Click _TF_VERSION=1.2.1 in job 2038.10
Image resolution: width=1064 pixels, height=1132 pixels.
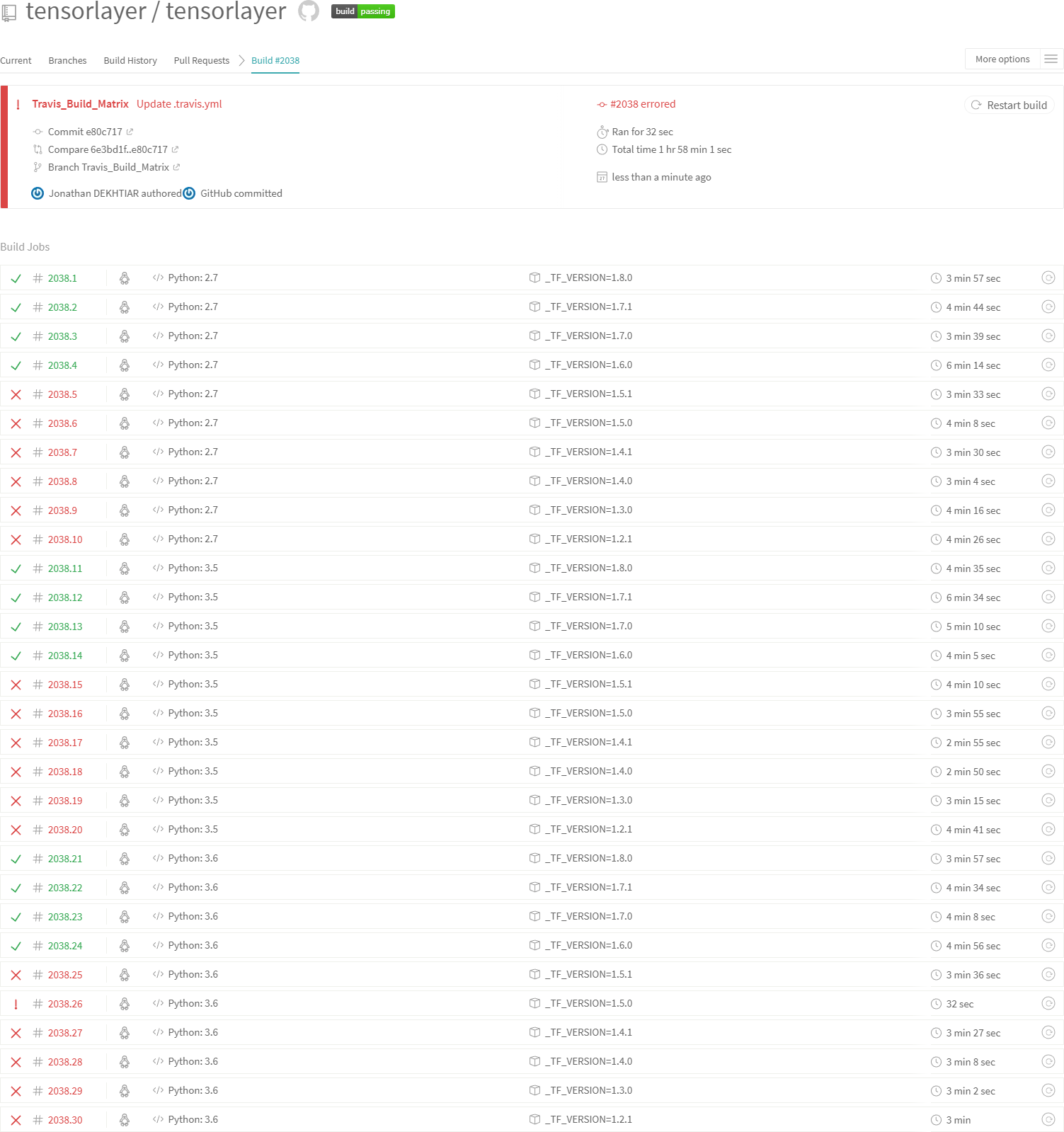pyautogui.click(x=588, y=539)
